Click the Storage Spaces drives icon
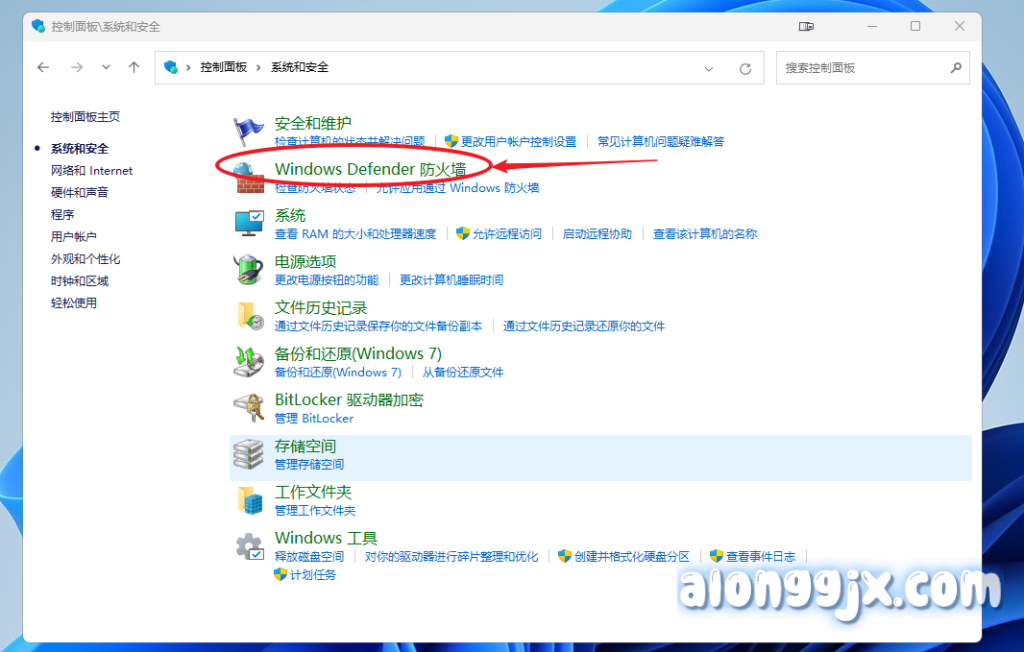Screen dimensions: 1024x652 click(x=248, y=454)
